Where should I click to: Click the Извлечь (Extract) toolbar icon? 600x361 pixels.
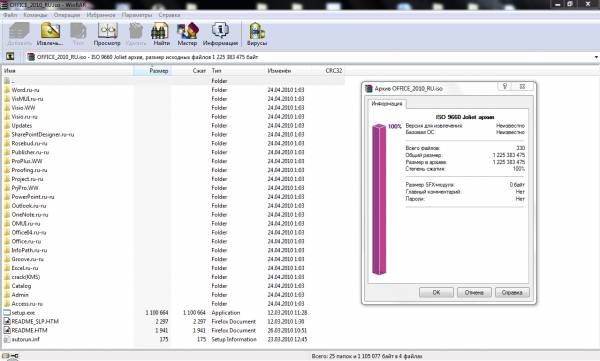[50, 34]
